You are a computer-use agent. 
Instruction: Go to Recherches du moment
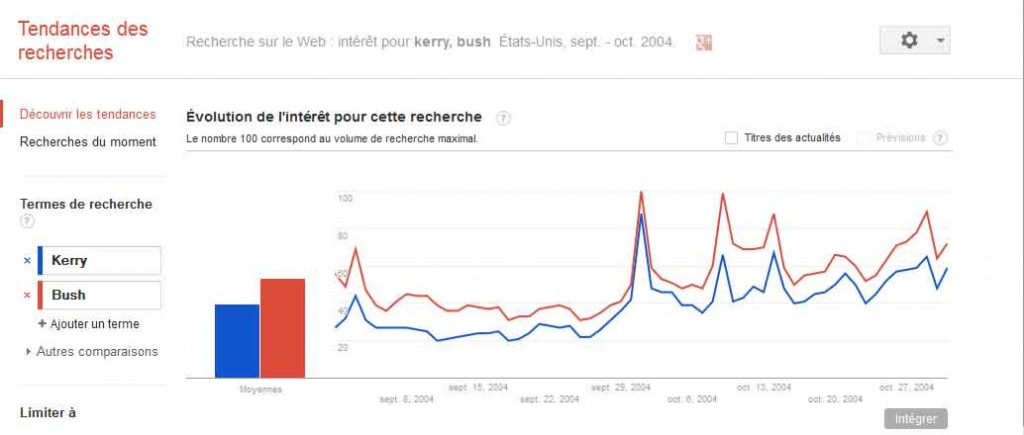coord(88,142)
